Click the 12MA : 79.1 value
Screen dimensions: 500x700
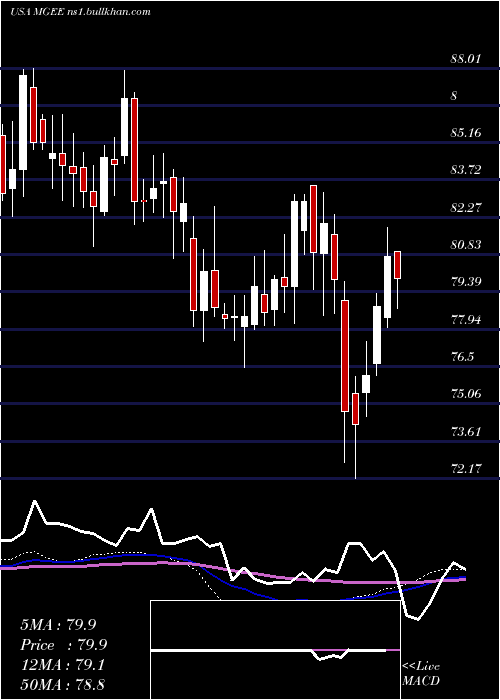coord(62,665)
